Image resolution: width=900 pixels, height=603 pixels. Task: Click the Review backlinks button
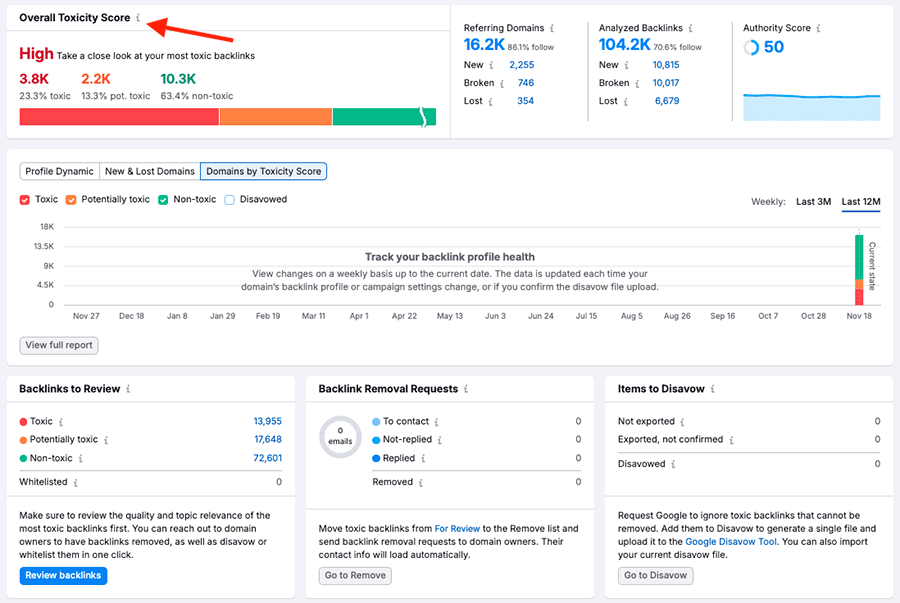[x=63, y=575]
